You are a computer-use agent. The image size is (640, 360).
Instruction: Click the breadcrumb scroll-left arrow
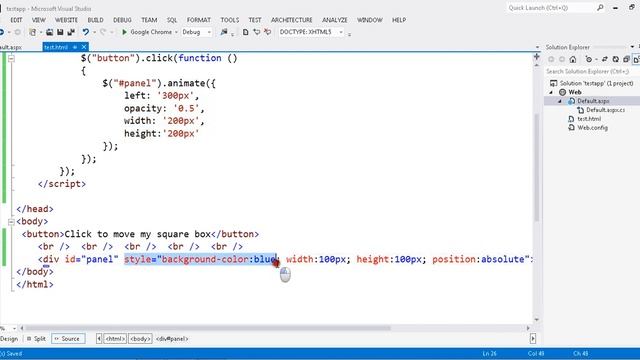click(99, 339)
